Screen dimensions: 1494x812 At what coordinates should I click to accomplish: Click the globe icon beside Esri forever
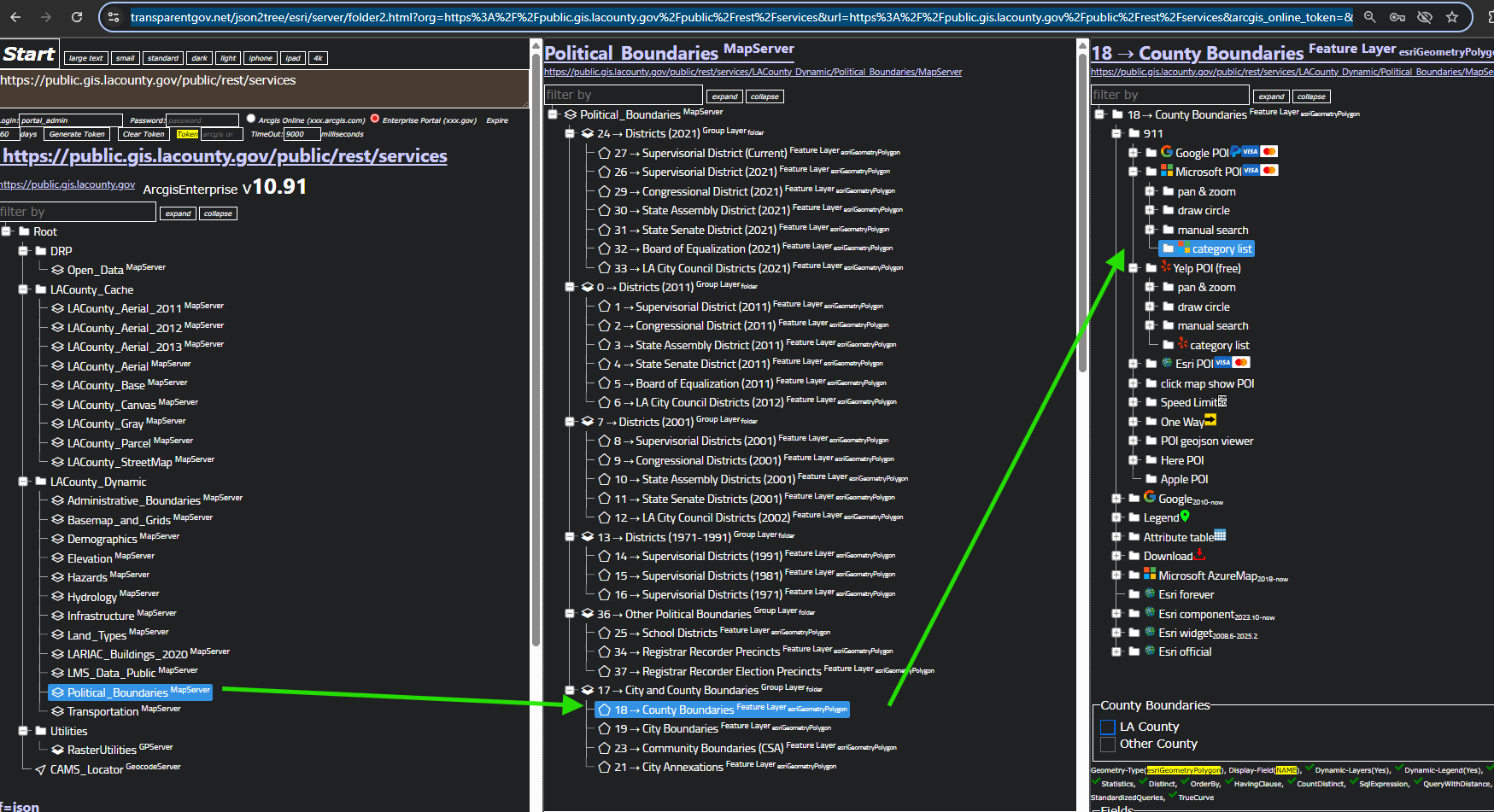(x=1150, y=594)
